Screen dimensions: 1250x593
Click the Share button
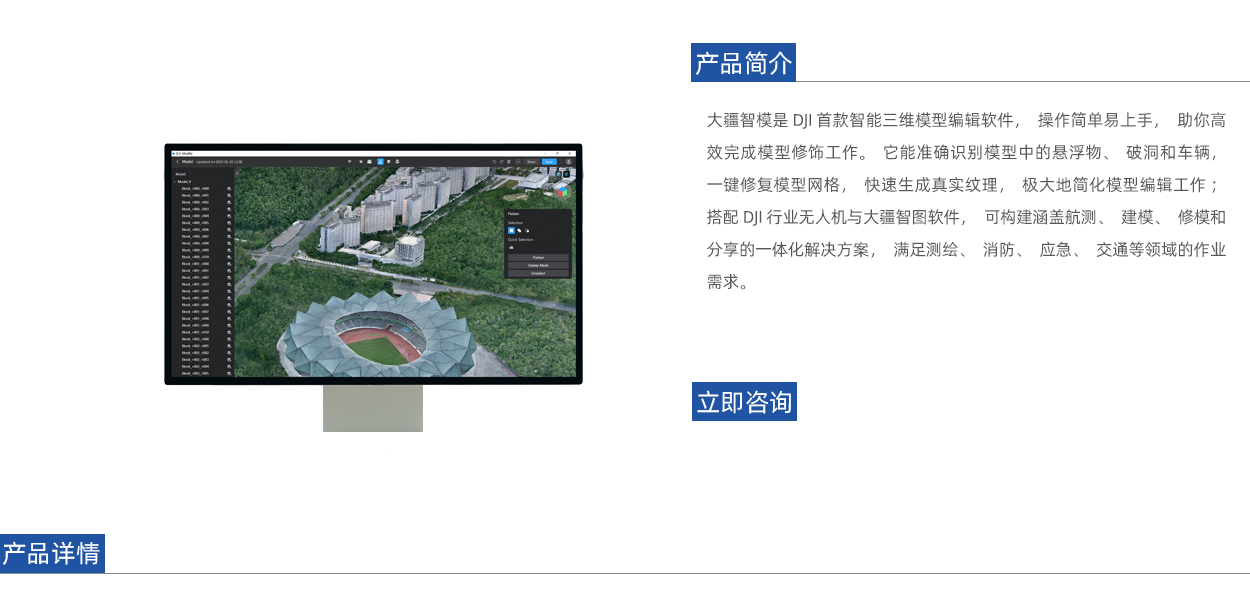pos(531,161)
